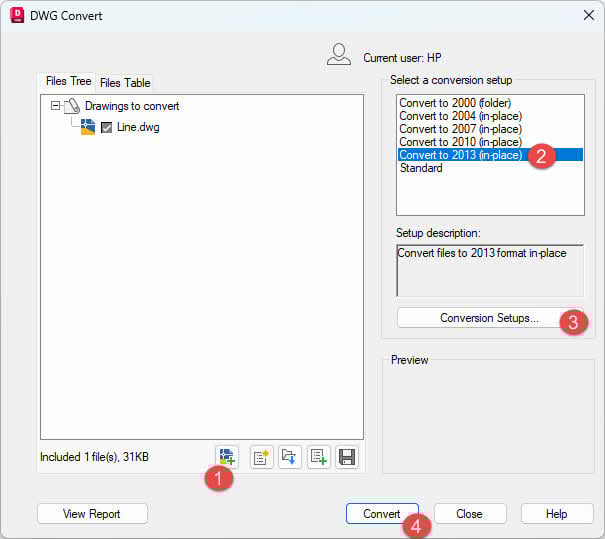
Task: Select the Line.dwg file name
Action: pos(138,127)
